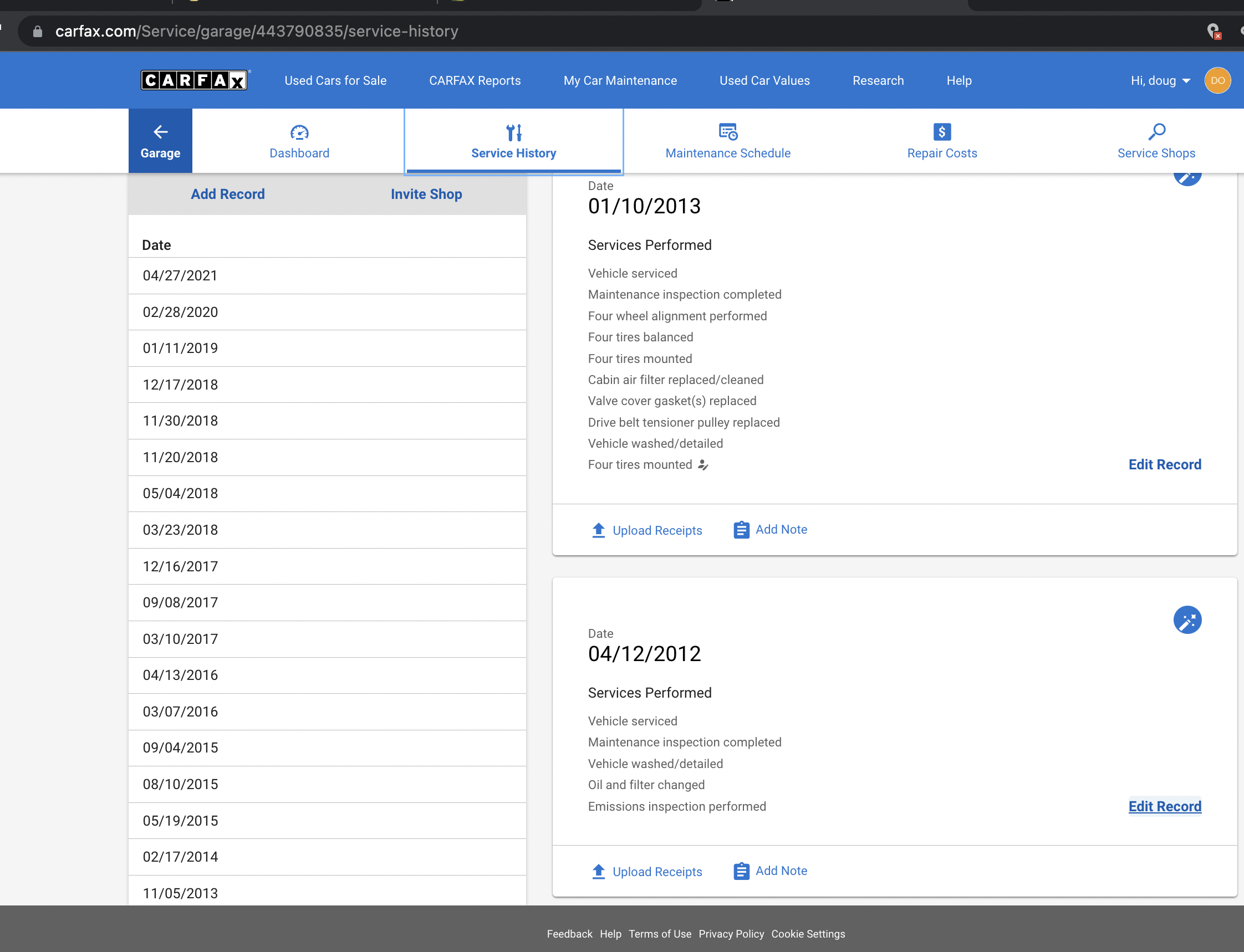Select the 09/08/2017 date row
1244x952 pixels.
[x=327, y=602]
